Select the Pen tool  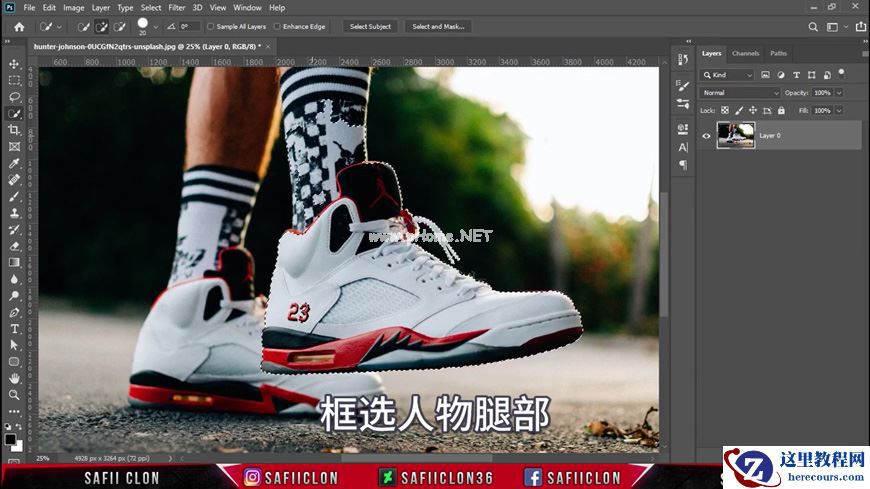[x=14, y=312]
